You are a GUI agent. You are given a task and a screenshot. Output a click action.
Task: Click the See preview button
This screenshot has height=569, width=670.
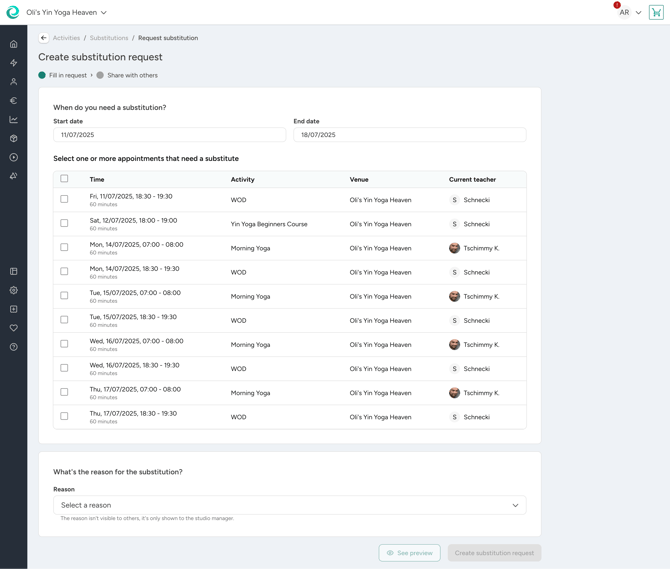pyautogui.click(x=409, y=553)
